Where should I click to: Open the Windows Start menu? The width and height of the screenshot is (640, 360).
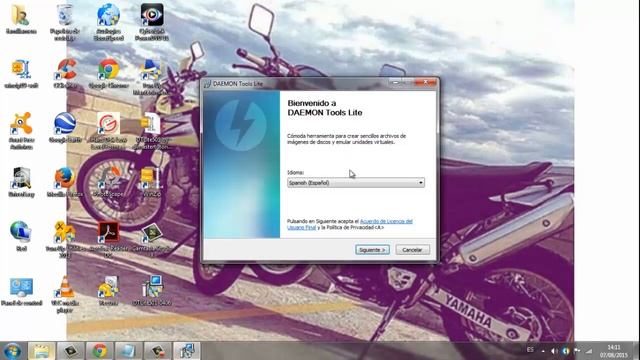coord(12,351)
